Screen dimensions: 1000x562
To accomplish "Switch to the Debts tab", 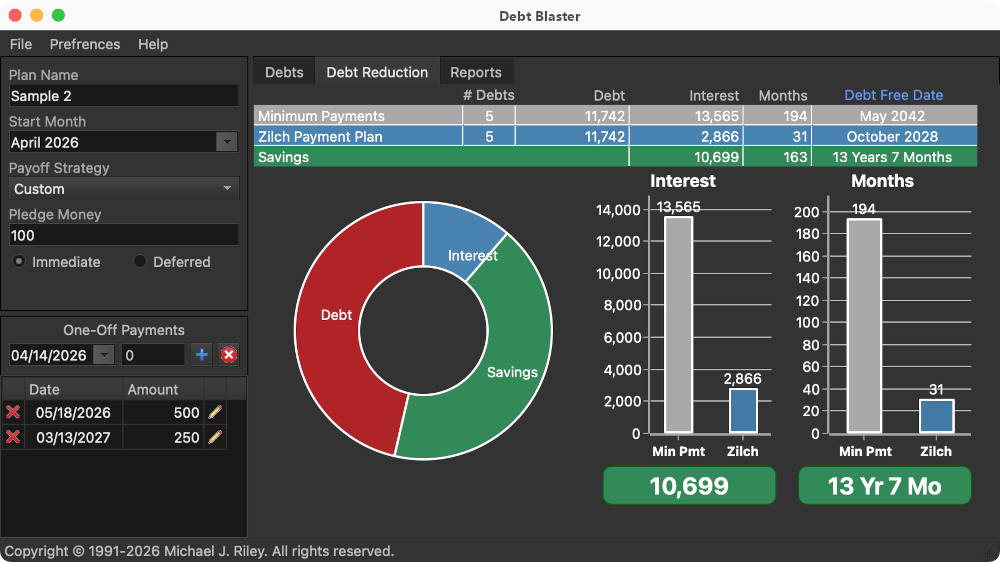I will (x=284, y=72).
